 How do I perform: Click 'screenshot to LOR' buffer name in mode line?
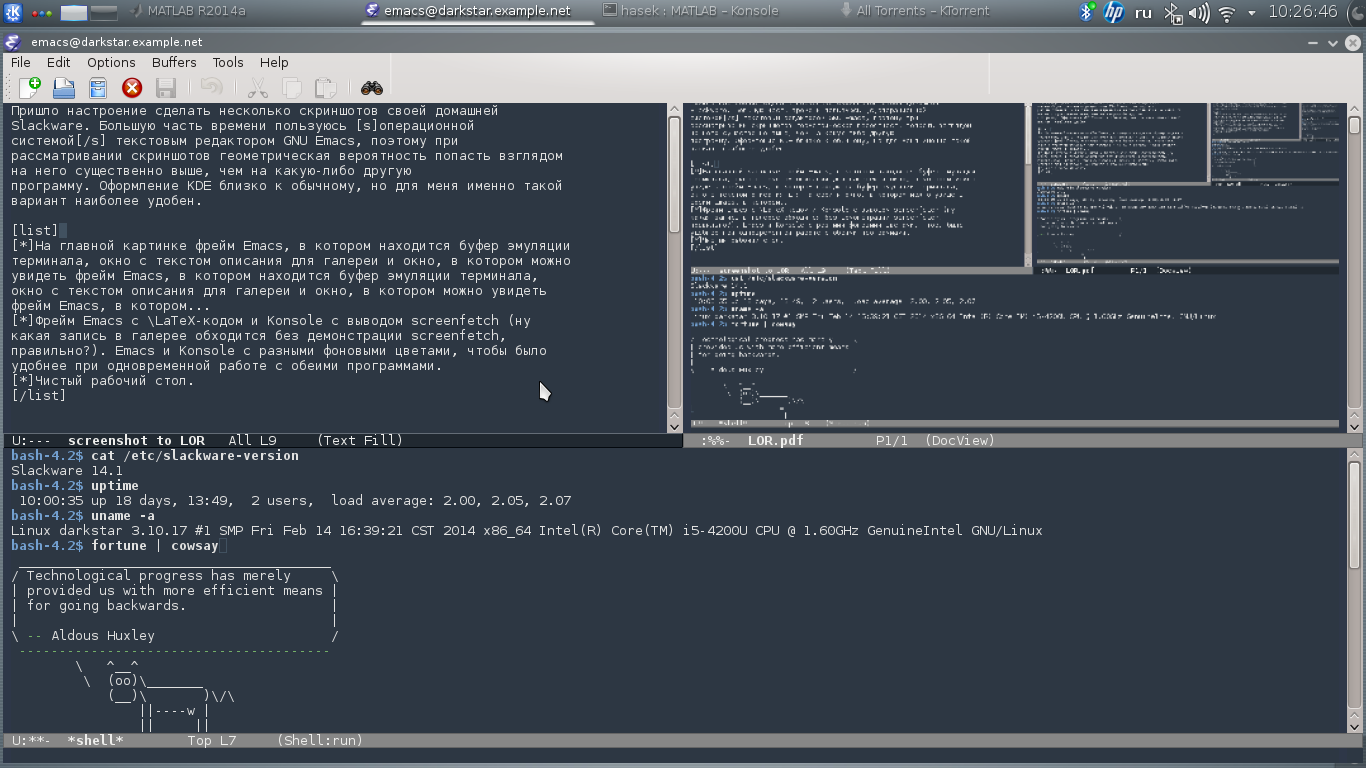pyautogui.click(x=136, y=440)
